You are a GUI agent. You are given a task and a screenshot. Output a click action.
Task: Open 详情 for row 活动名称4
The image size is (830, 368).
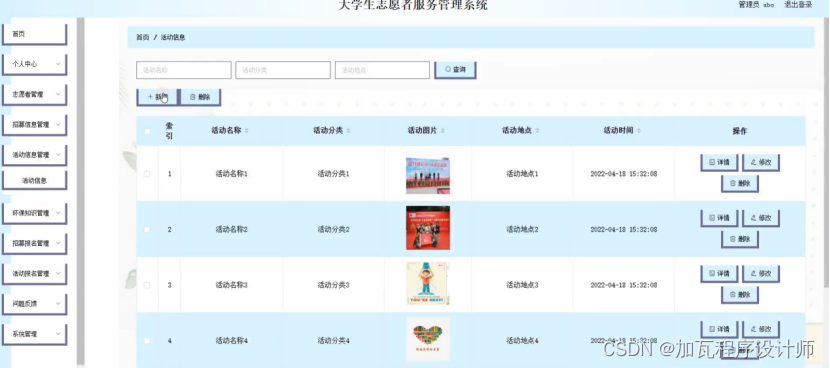[719, 329]
